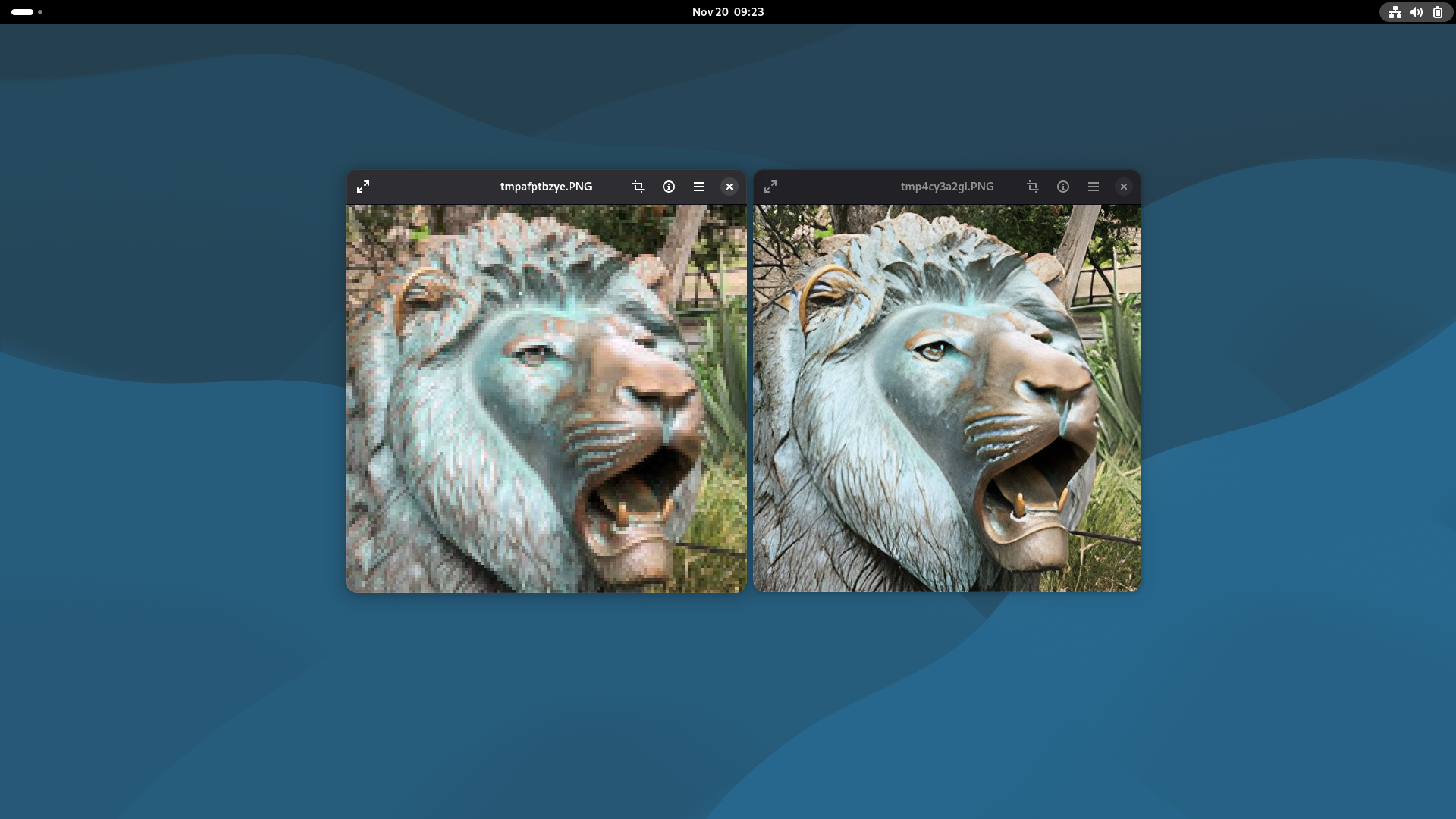Show image info in tmp4cy3a2gi.PNG window
Screen dimensions: 1456x819
[1063, 187]
